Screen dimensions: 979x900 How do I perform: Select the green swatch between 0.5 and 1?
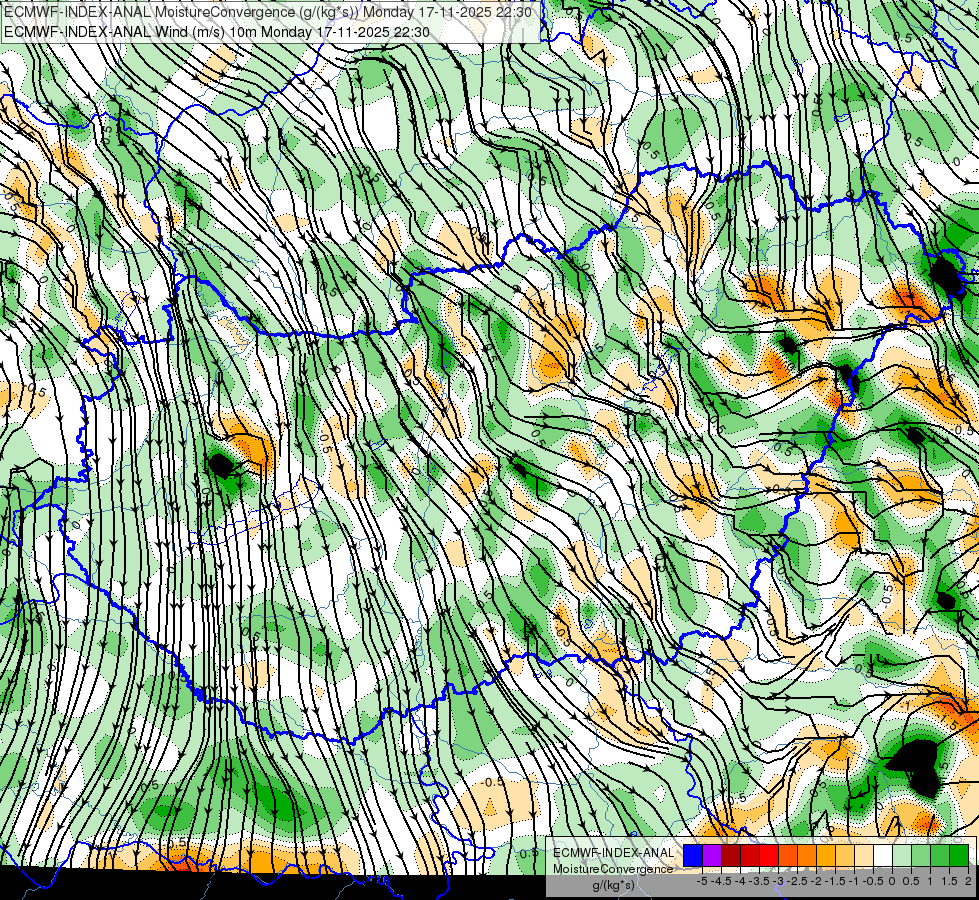click(x=921, y=856)
